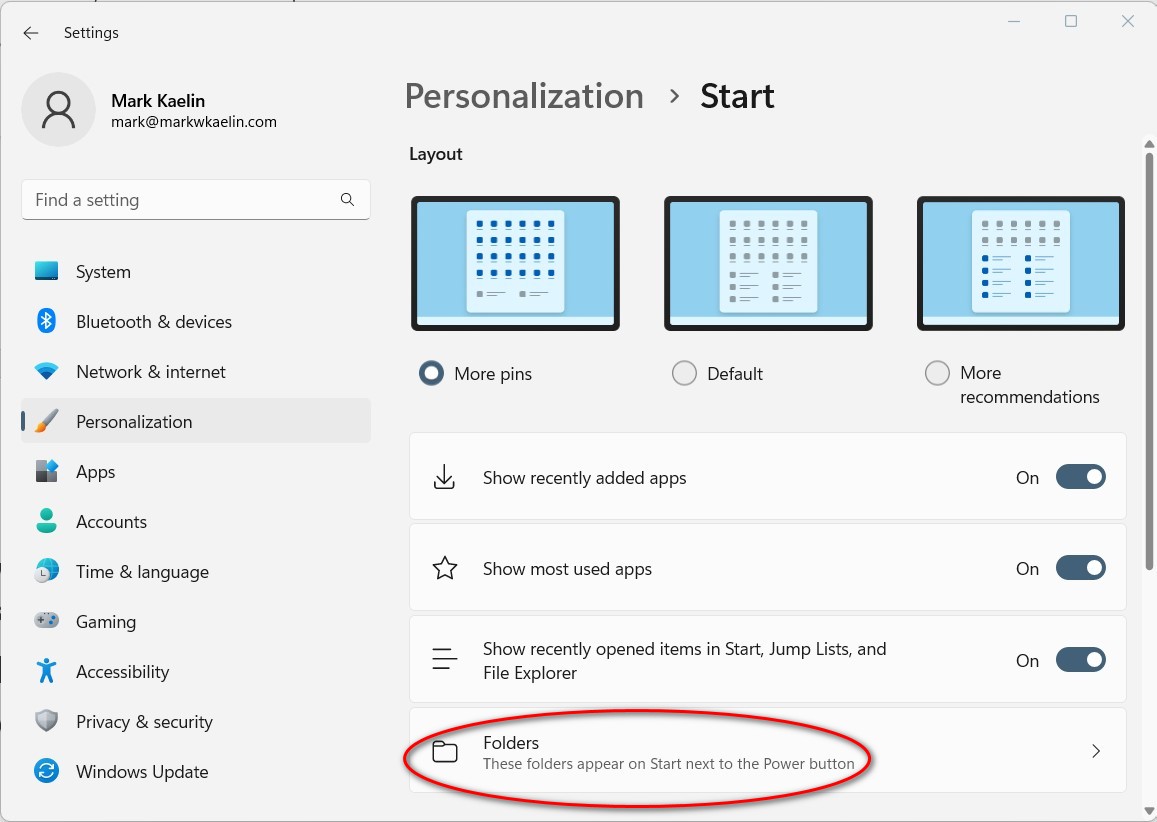1157x822 pixels.
Task: Click inside the Find a setting box
Action: (x=180, y=199)
